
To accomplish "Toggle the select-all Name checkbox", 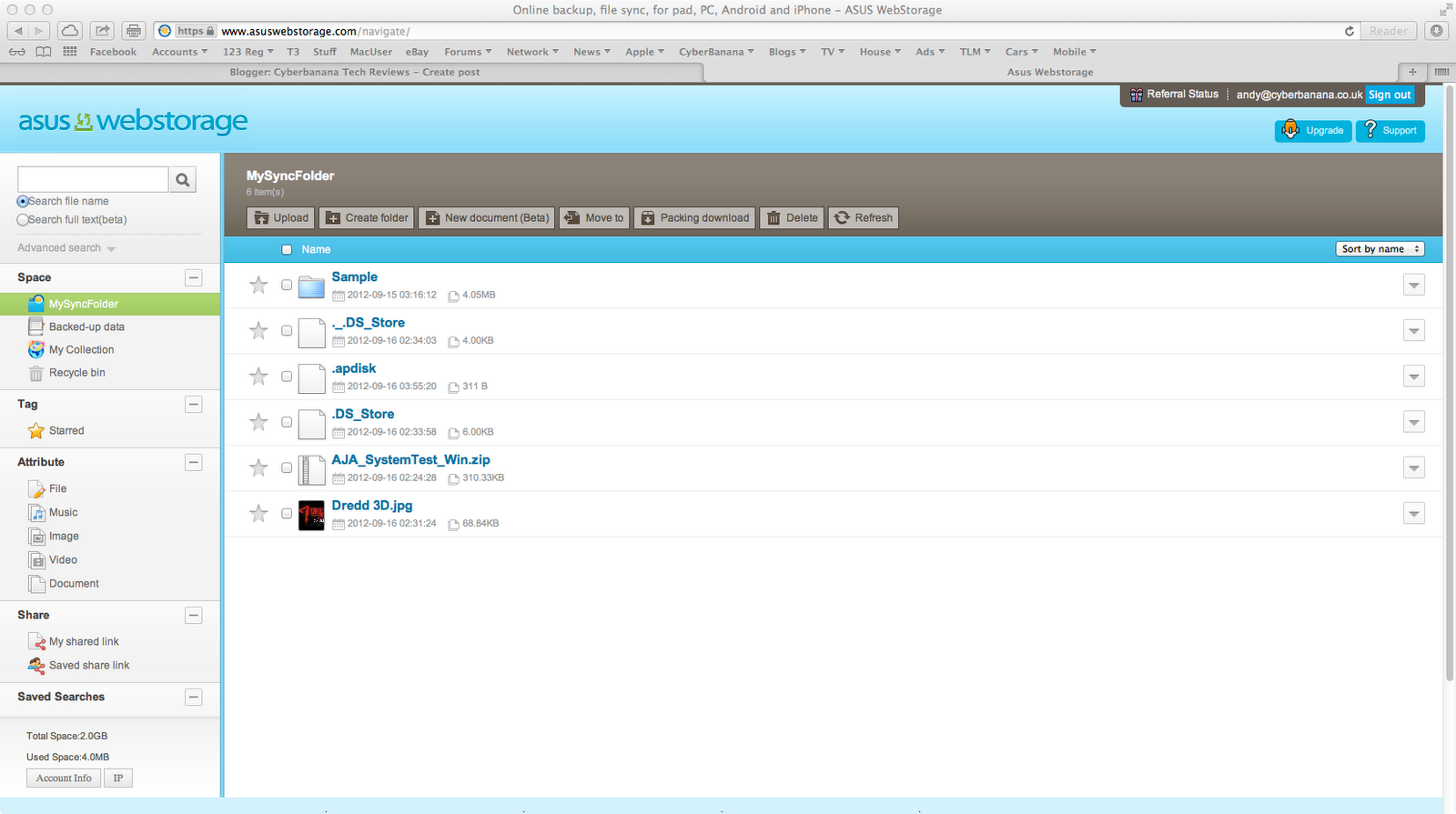I will pyautogui.click(x=287, y=249).
